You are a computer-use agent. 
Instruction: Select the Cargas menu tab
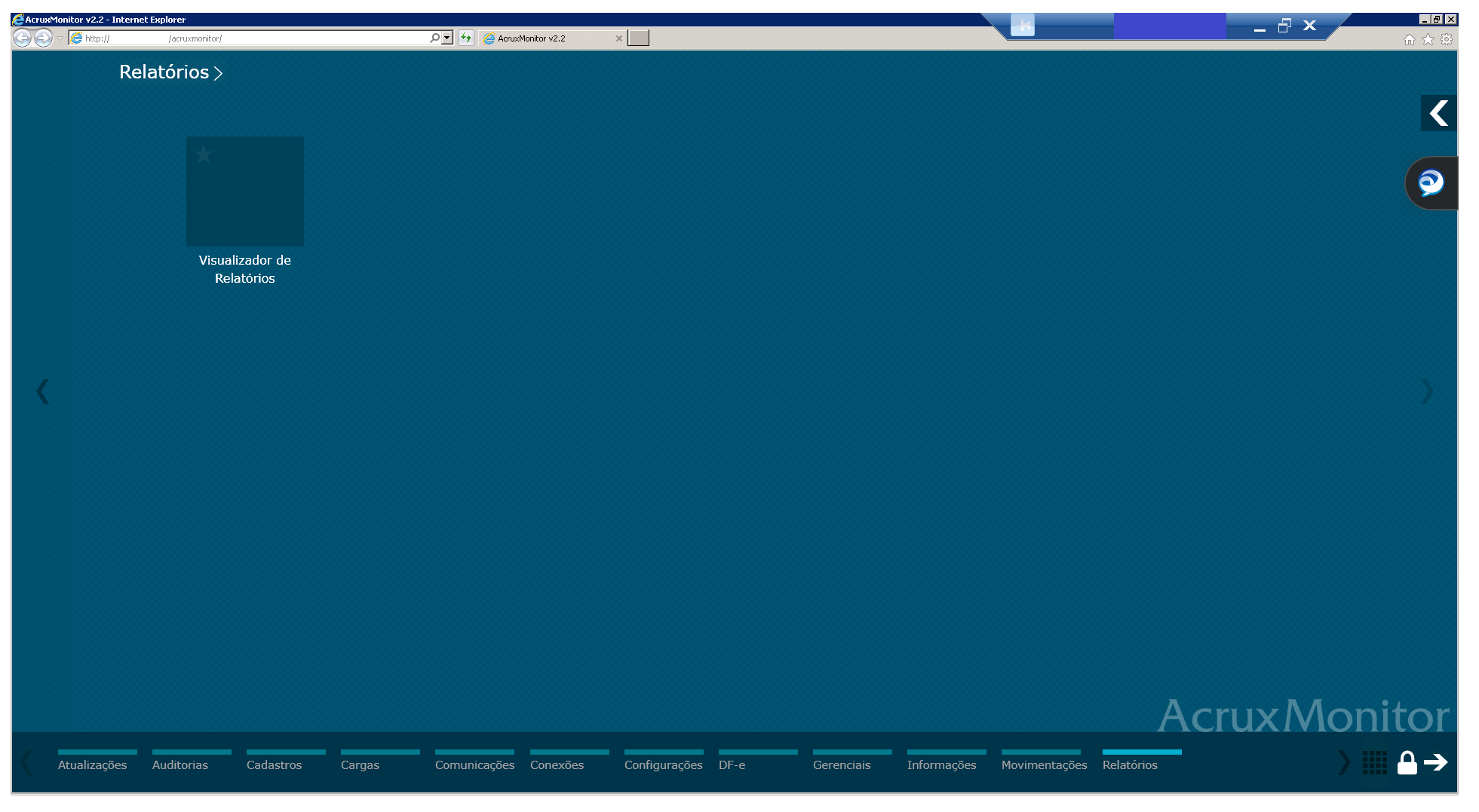click(380, 761)
